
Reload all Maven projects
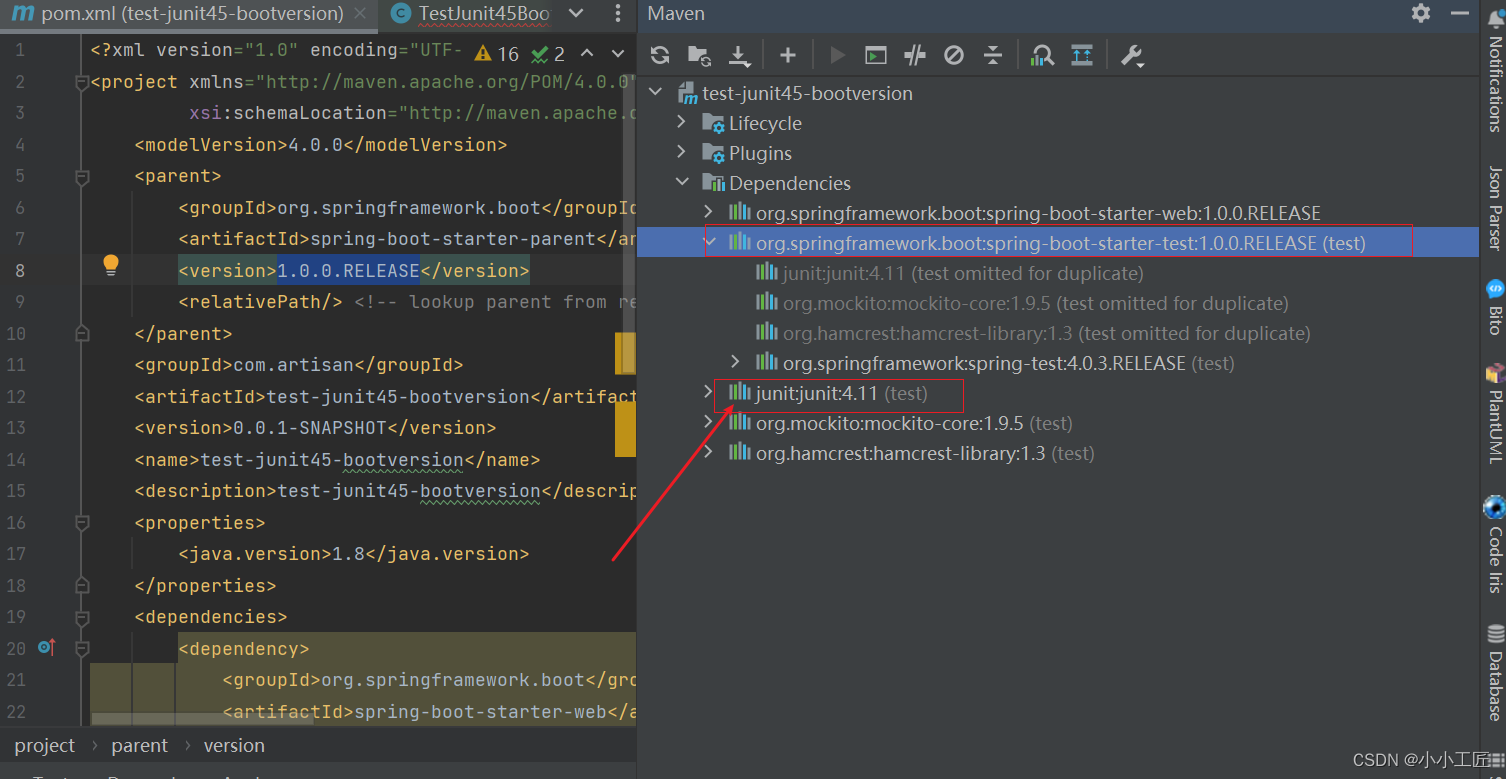[659, 56]
